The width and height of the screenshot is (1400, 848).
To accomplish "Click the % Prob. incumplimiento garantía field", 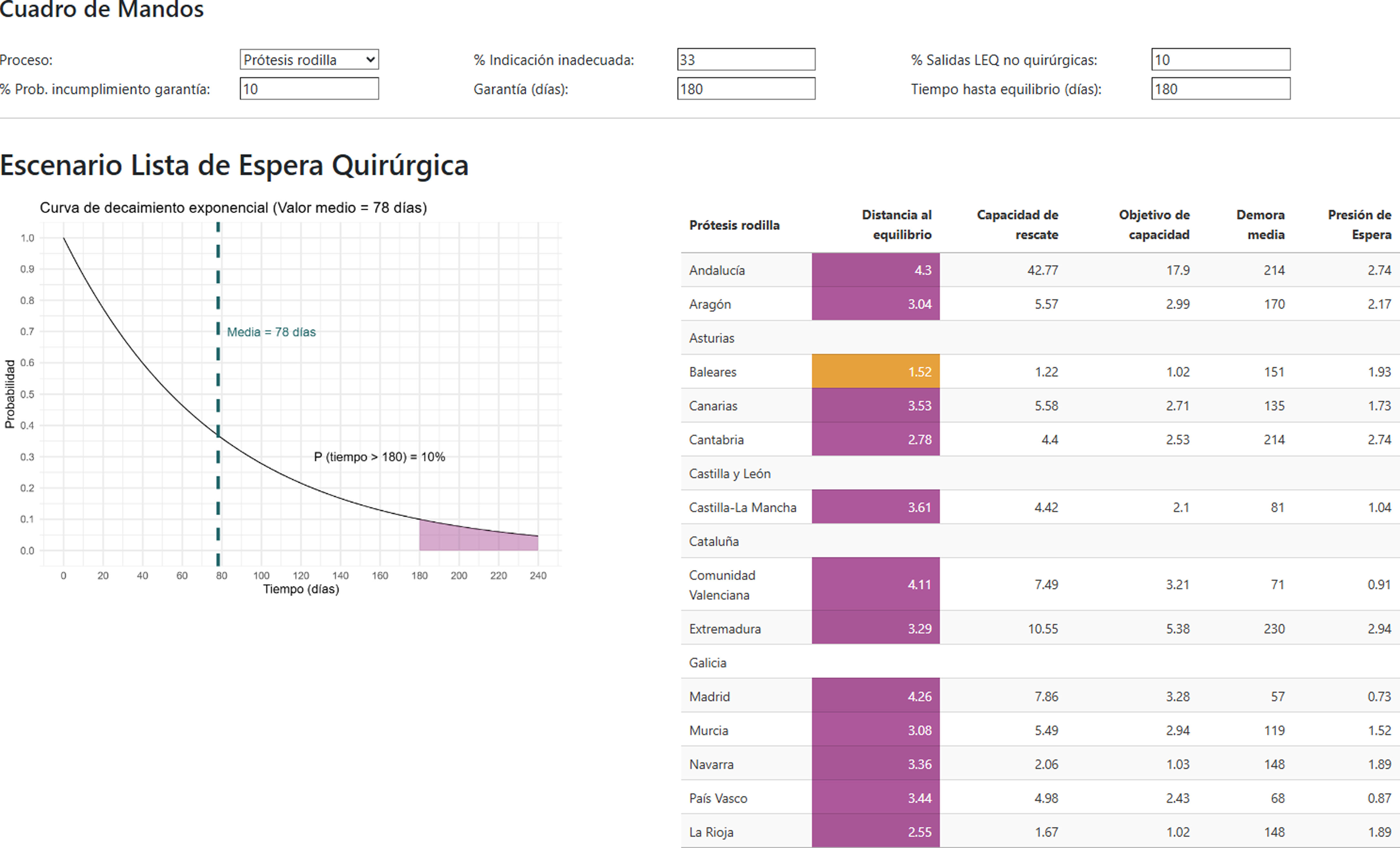I will point(308,89).
